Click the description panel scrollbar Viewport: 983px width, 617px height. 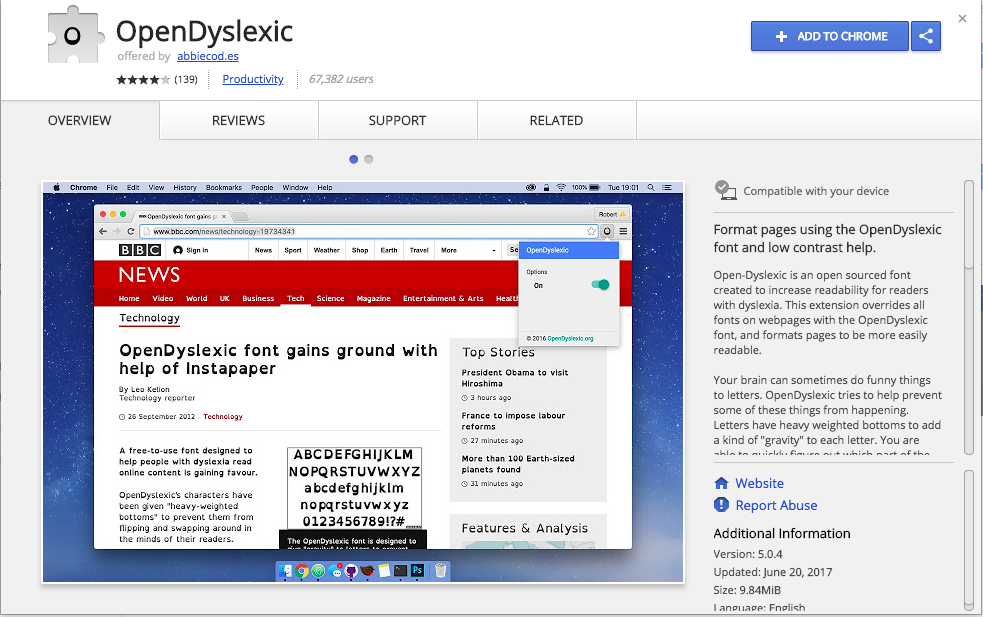[x=969, y=317]
